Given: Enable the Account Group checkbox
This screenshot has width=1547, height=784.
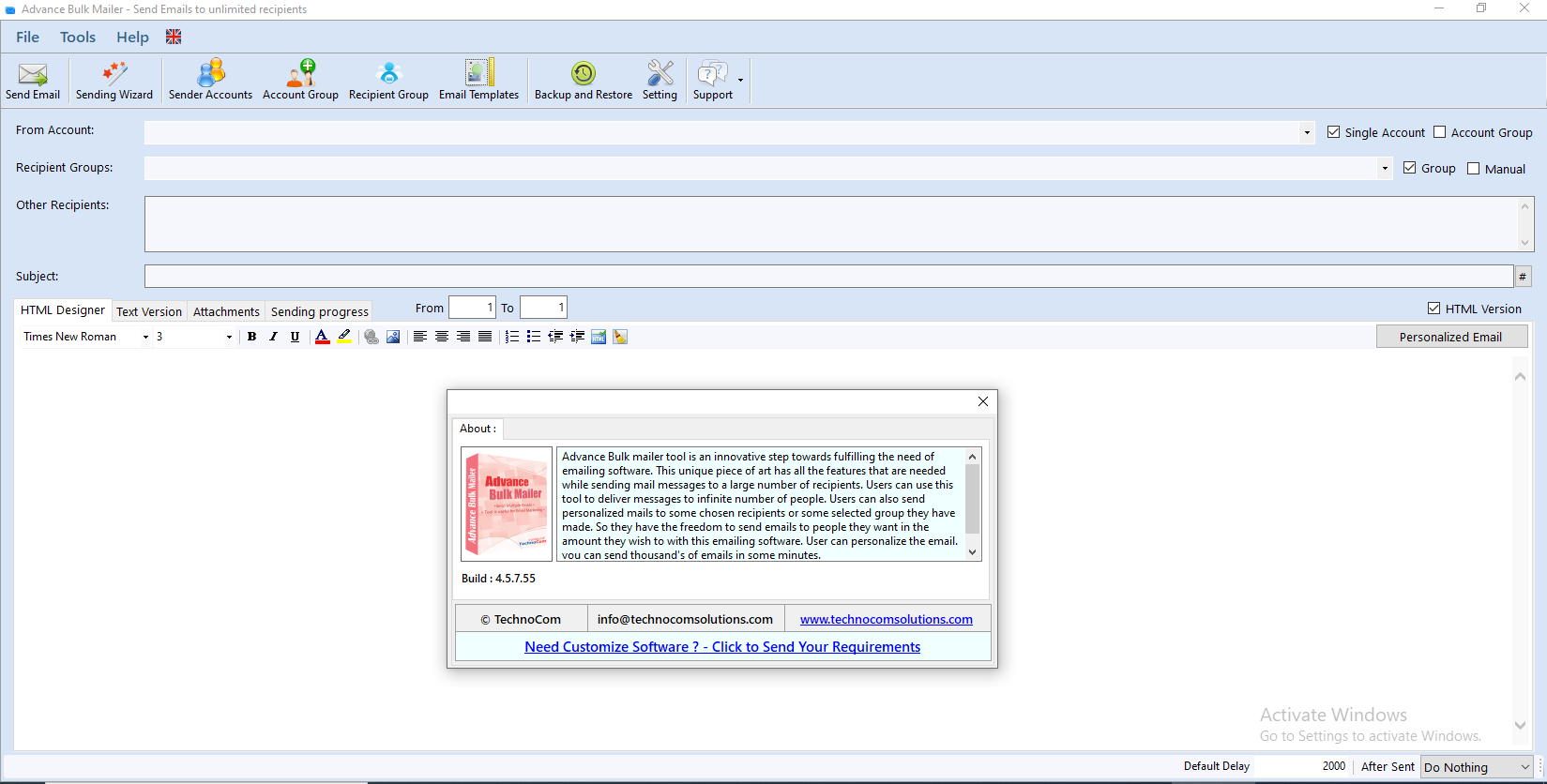Looking at the screenshot, I should (1440, 132).
